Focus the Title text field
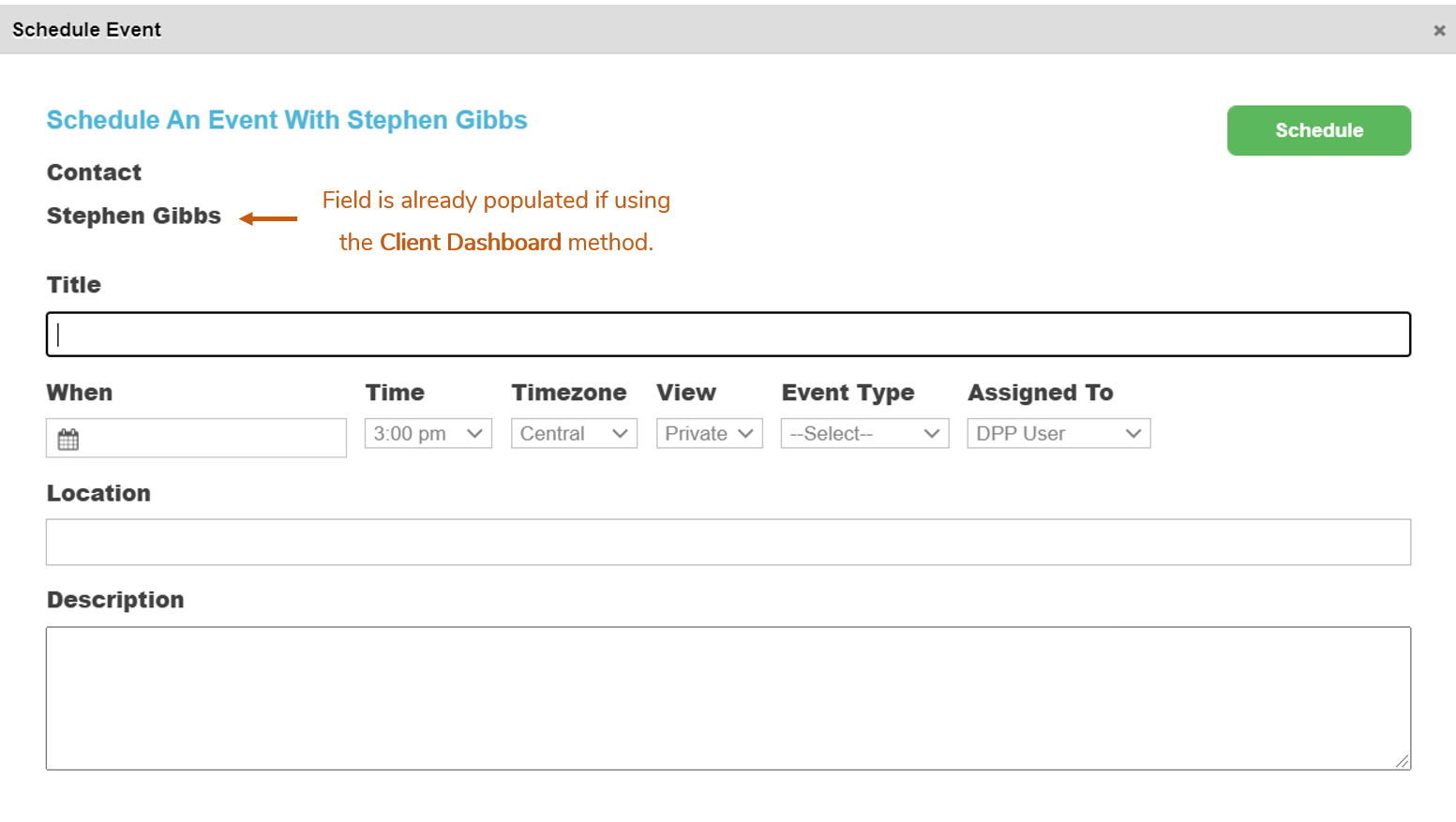The image size is (1456, 822). 728,335
